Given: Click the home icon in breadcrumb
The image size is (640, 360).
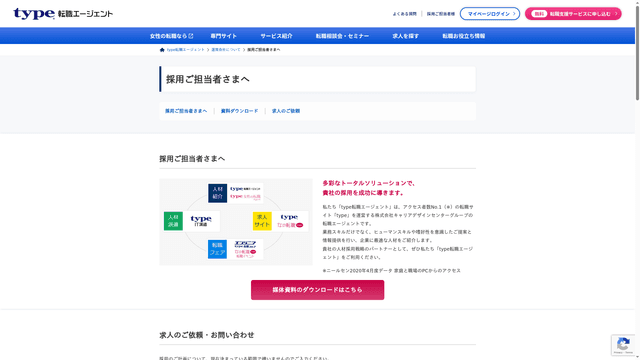Looking at the screenshot, I should 162,50.
